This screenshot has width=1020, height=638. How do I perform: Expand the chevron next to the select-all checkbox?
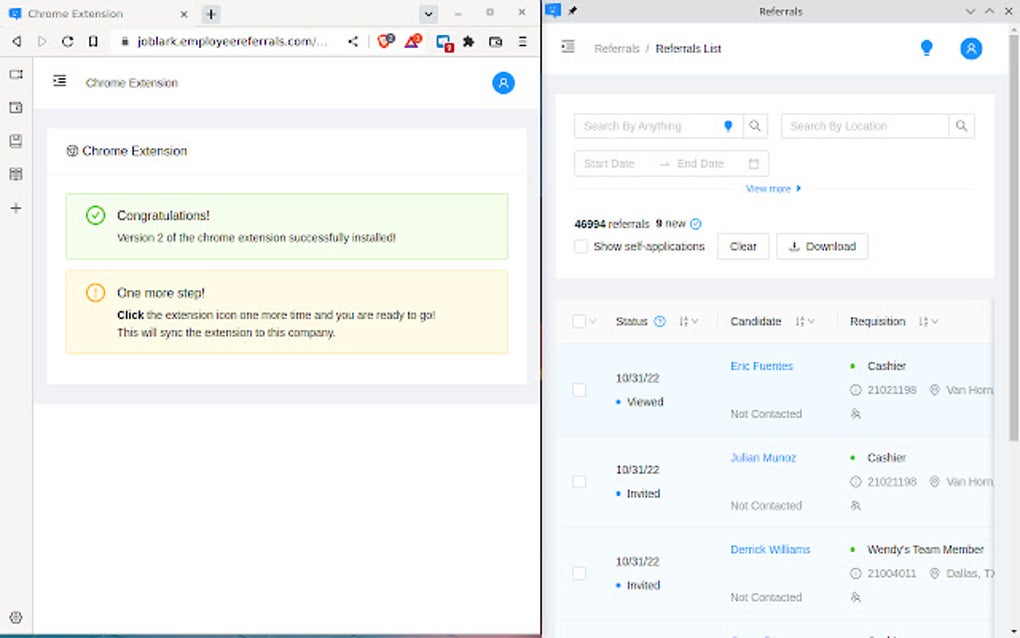[594, 320]
